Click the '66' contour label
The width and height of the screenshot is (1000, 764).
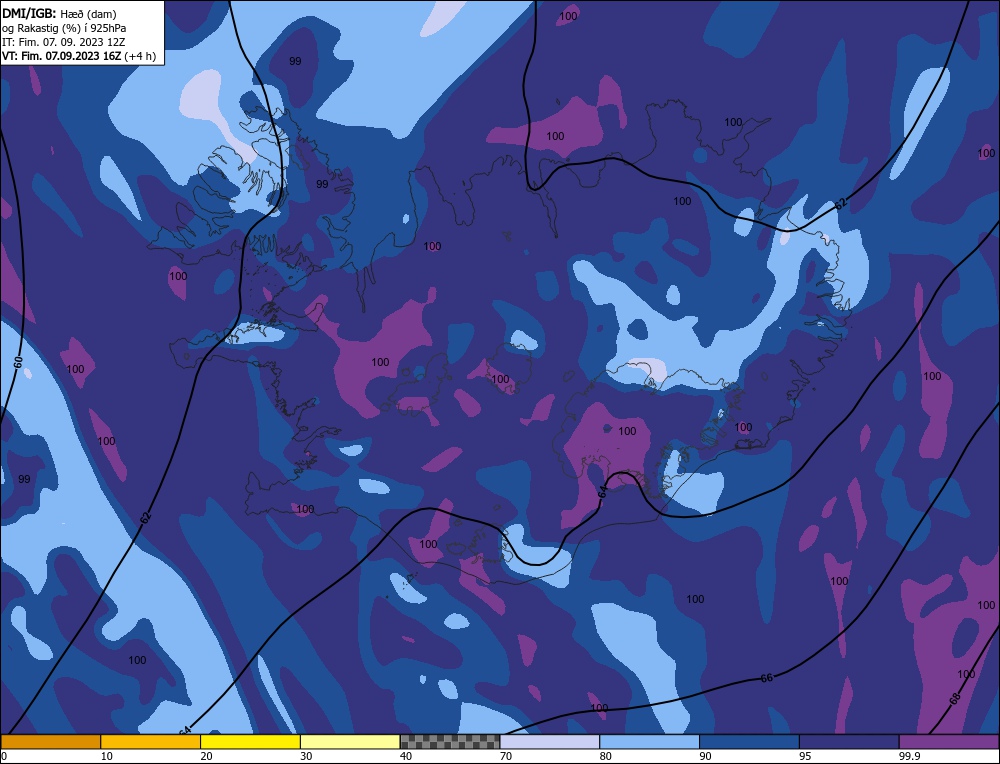point(767,678)
